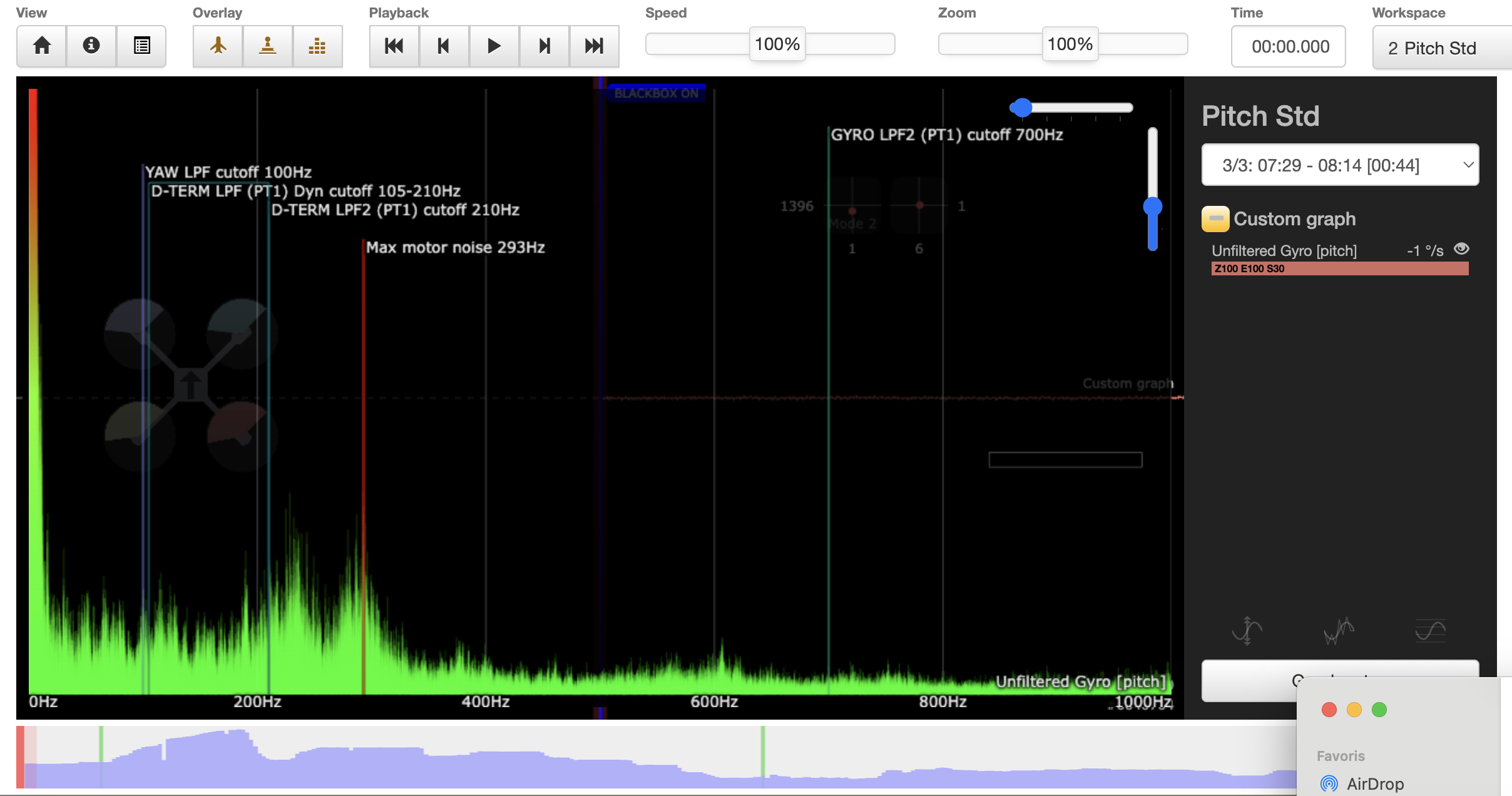Jump to log start
Viewport: 1512px width, 796px height.
coord(394,46)
